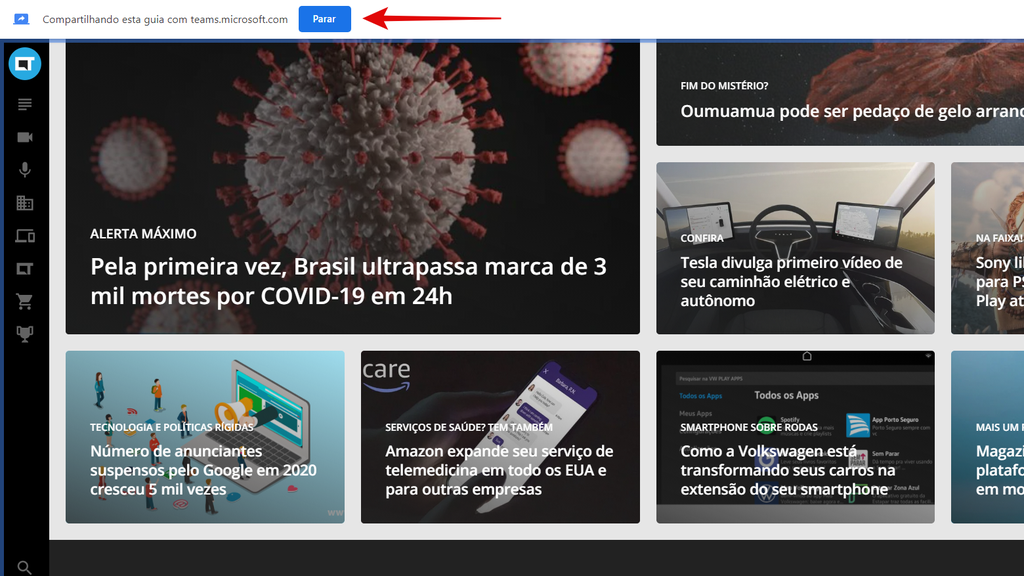Click the ALERTA MÁXIMO label
The image size is (1024, 576).
[x=143, y=234]
